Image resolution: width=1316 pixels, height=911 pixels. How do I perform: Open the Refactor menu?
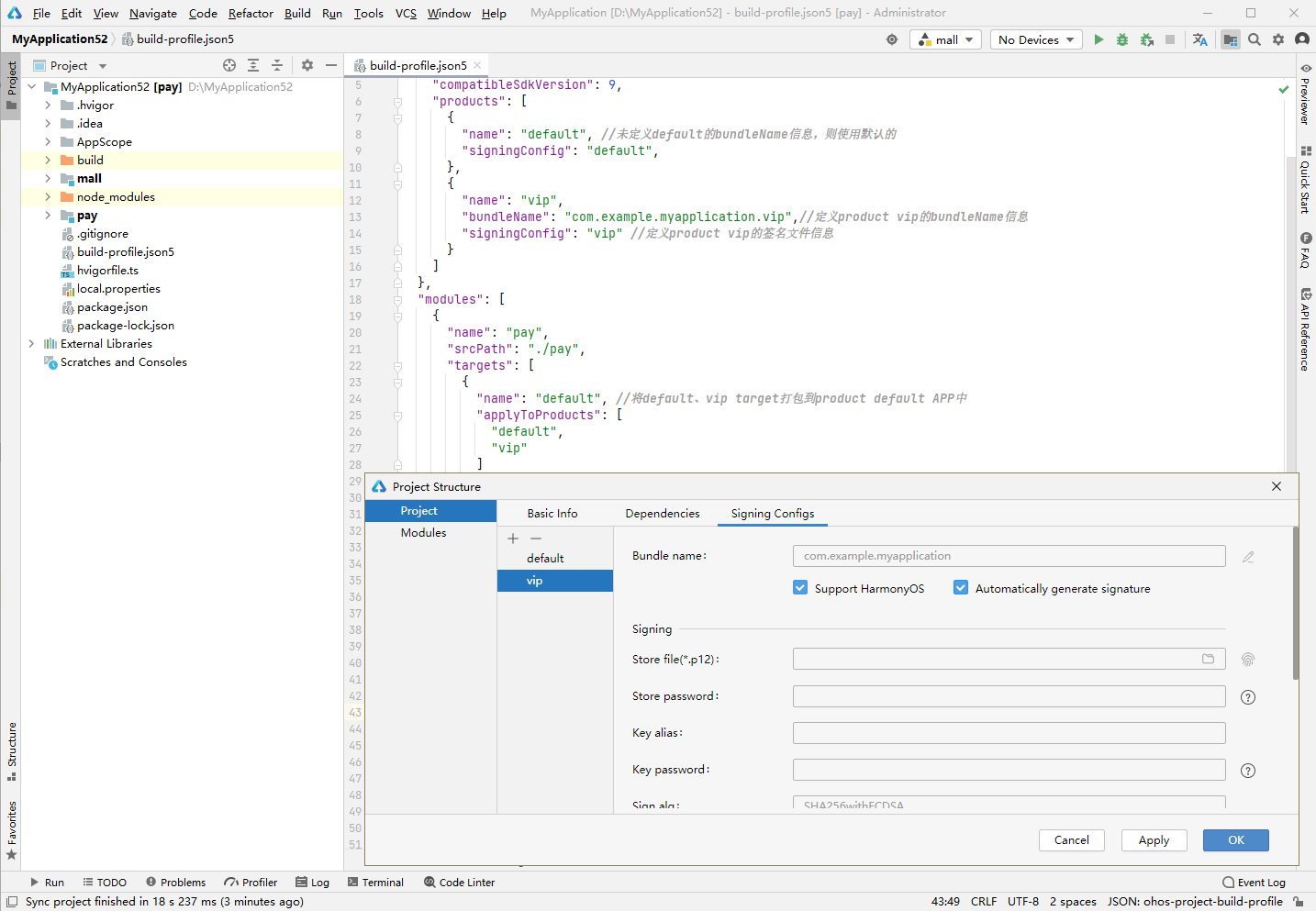pyautogui.click(x=251, y=13)
